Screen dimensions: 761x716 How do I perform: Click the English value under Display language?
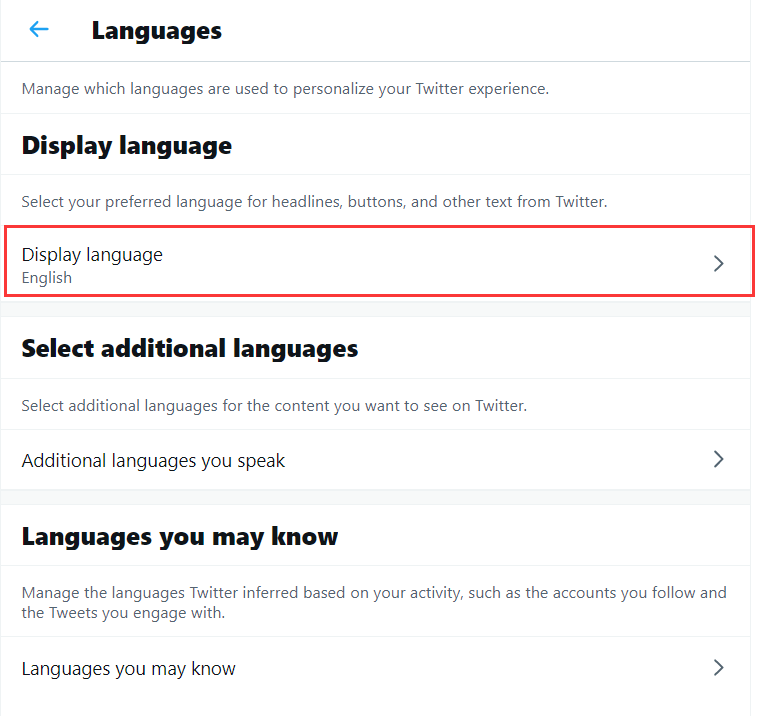coord(47,278)
